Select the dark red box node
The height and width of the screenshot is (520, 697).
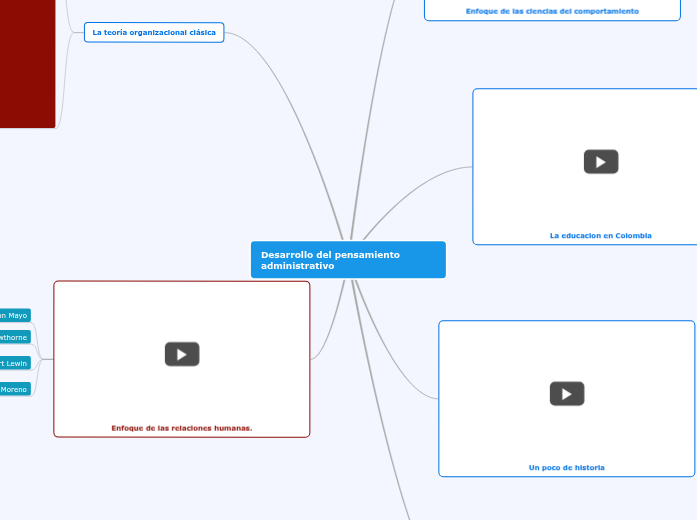pos(28,64)
